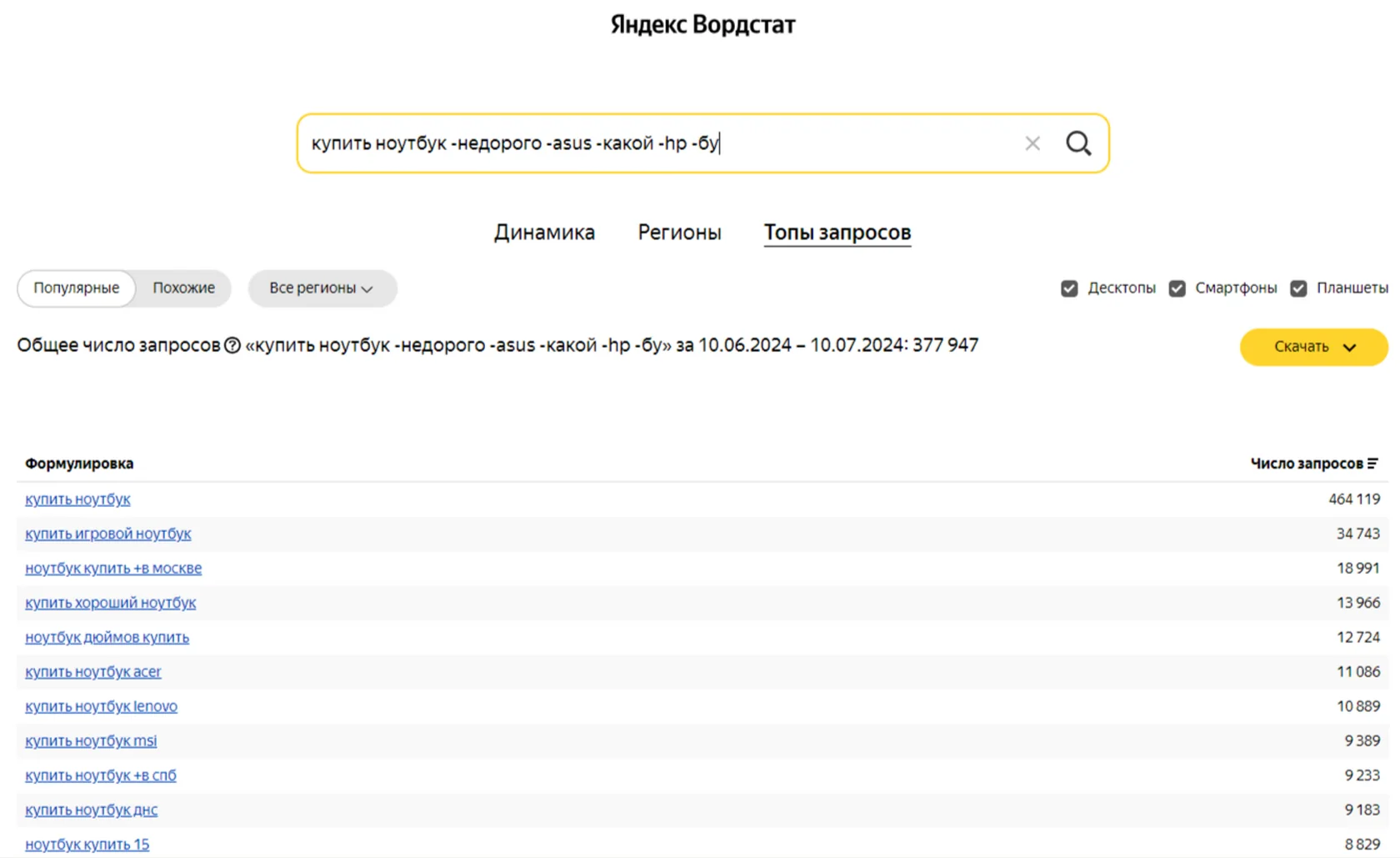Click the help question mark icon
The height and width of the screenshot is (858, 1400).
[232, 345]
